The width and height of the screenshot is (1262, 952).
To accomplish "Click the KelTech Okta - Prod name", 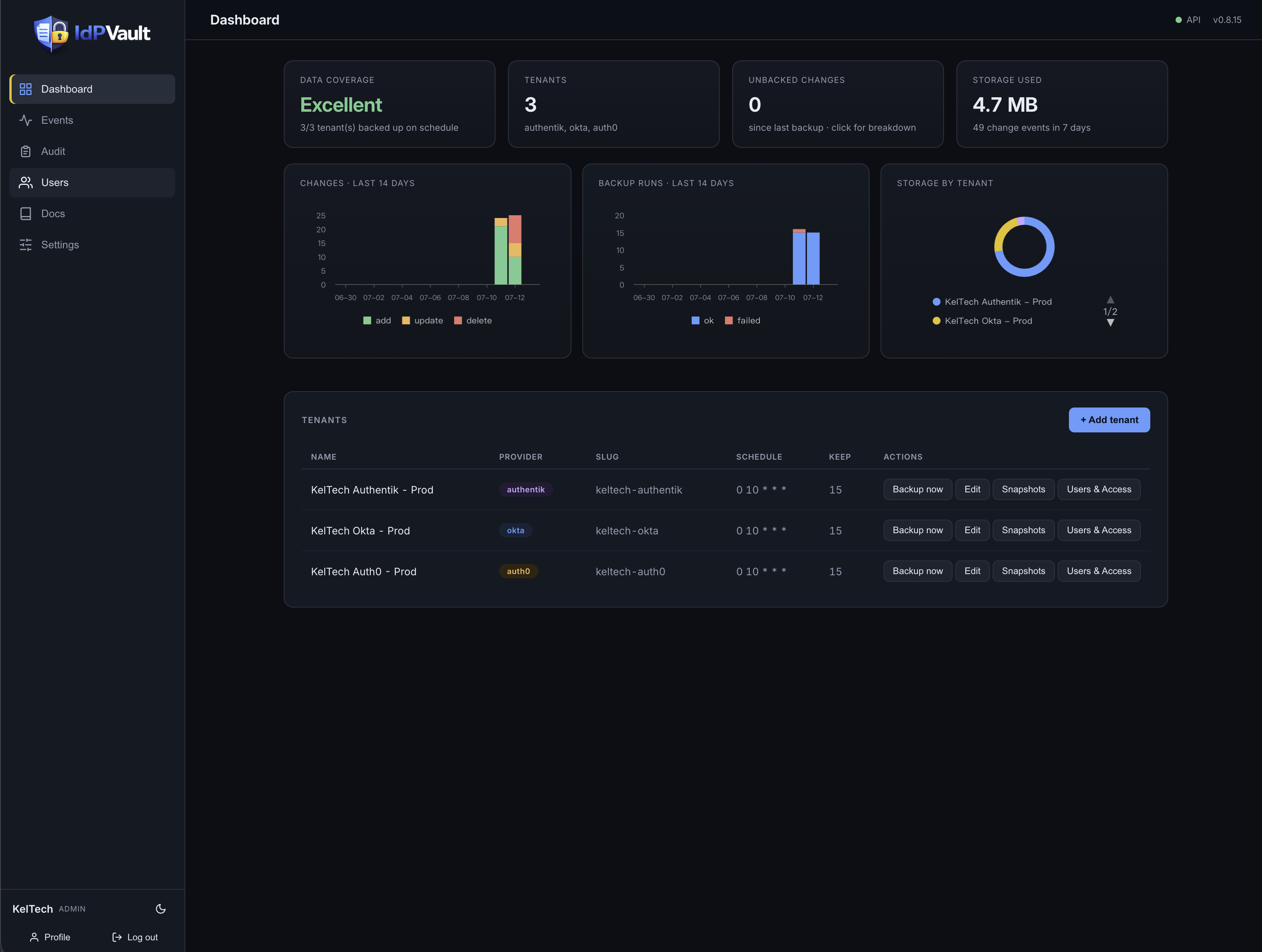I will [x=360, y=531].
